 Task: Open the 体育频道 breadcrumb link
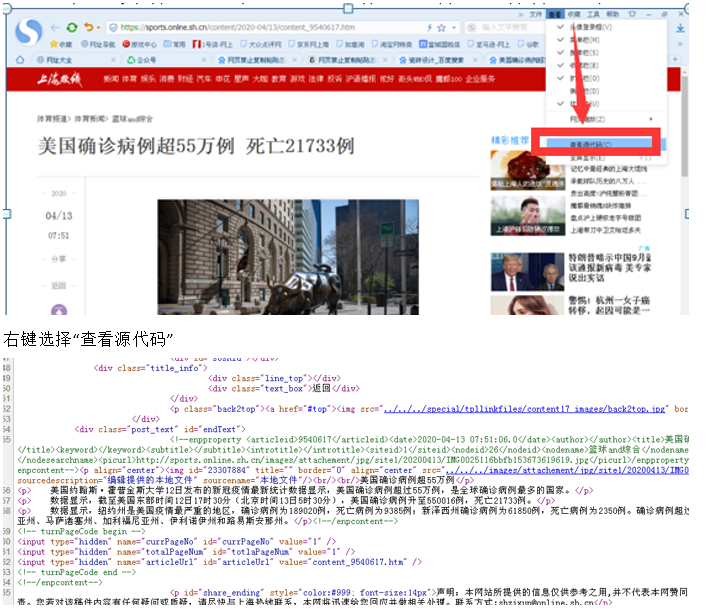click(x=53, y=119)
